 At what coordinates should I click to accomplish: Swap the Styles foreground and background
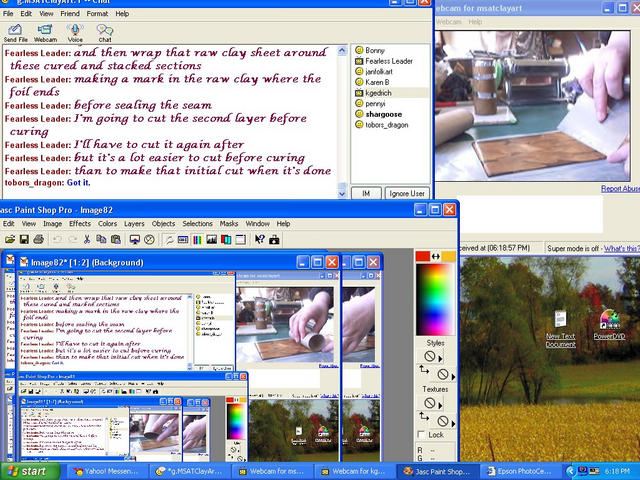(424, 370)
